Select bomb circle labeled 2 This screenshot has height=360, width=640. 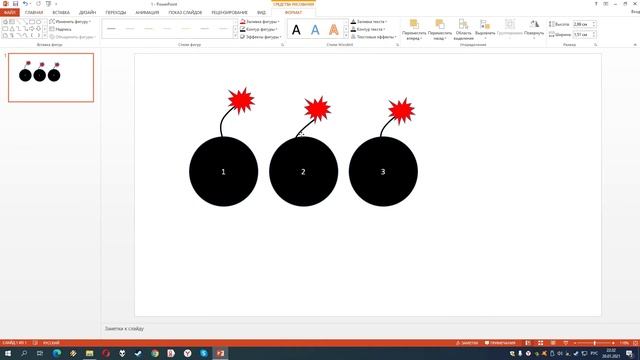pyautogui.click(x=304, y=171)
